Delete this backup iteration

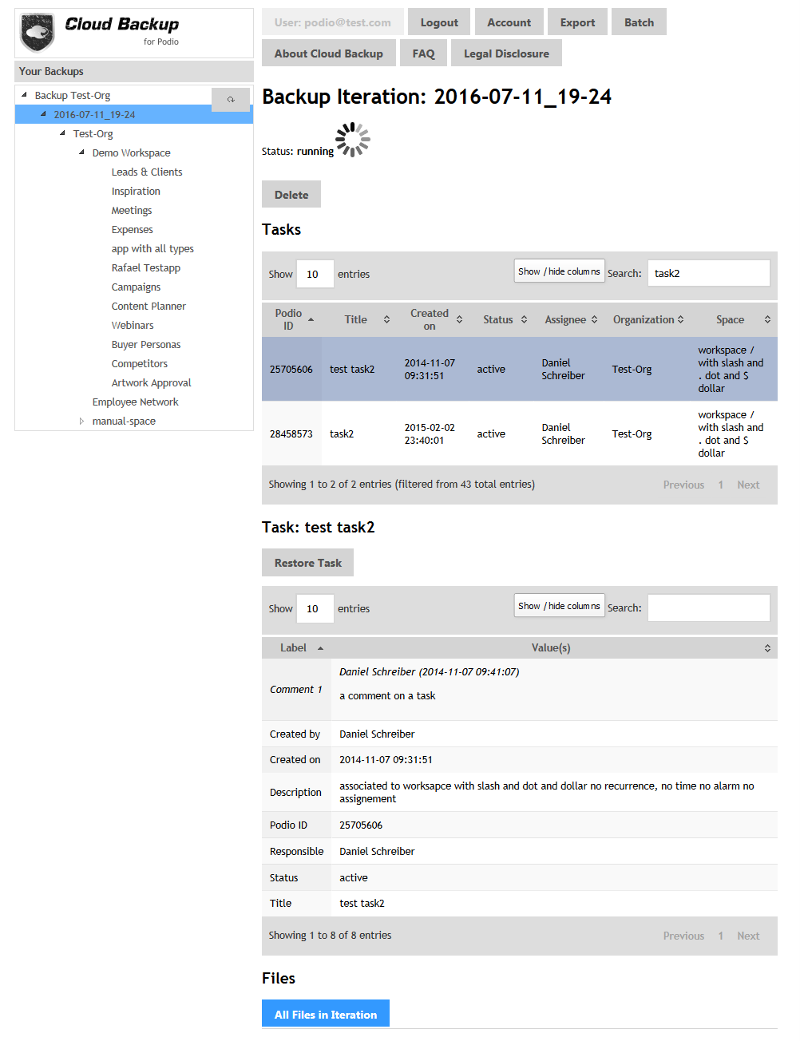(291, 195)
